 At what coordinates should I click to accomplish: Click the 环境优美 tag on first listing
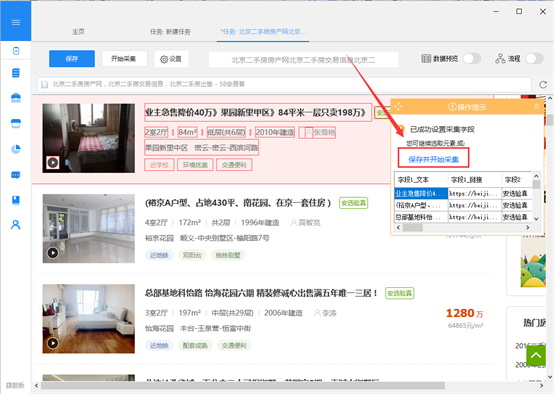[x=195, y=165]
